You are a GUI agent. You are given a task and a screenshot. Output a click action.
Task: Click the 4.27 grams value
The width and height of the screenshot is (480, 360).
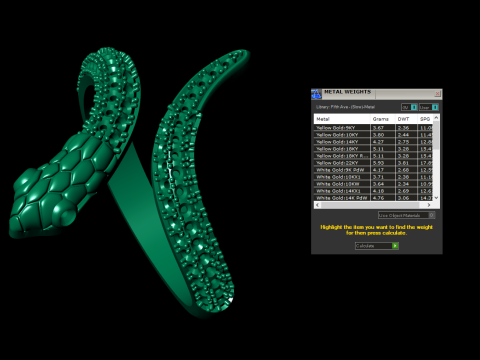(378, 142)
